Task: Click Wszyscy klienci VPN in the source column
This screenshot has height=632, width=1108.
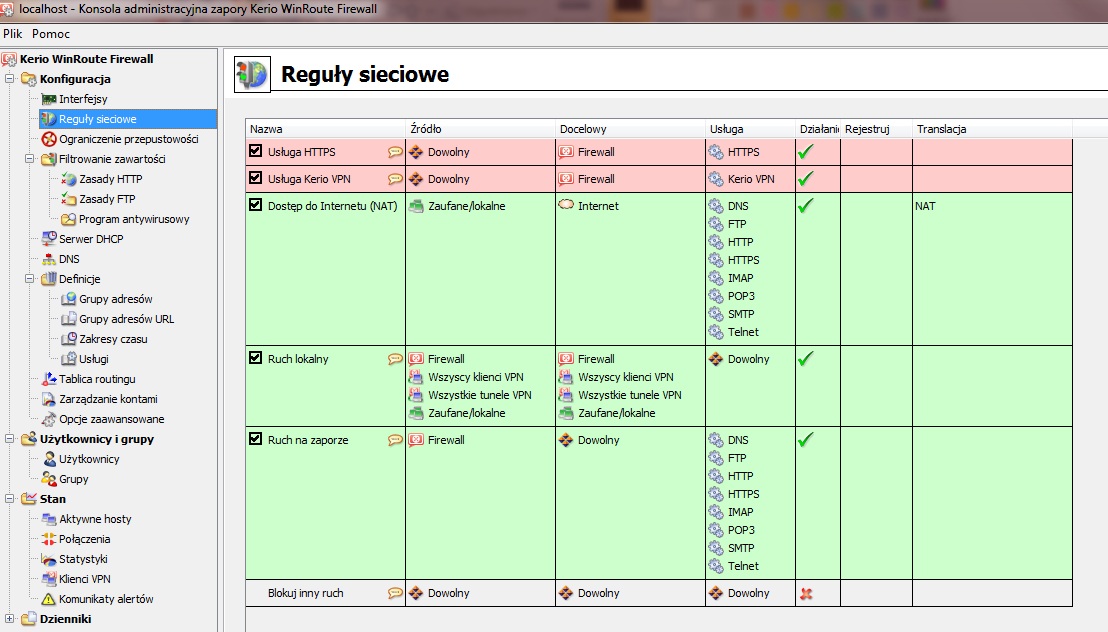Action: tap(476, 377)
